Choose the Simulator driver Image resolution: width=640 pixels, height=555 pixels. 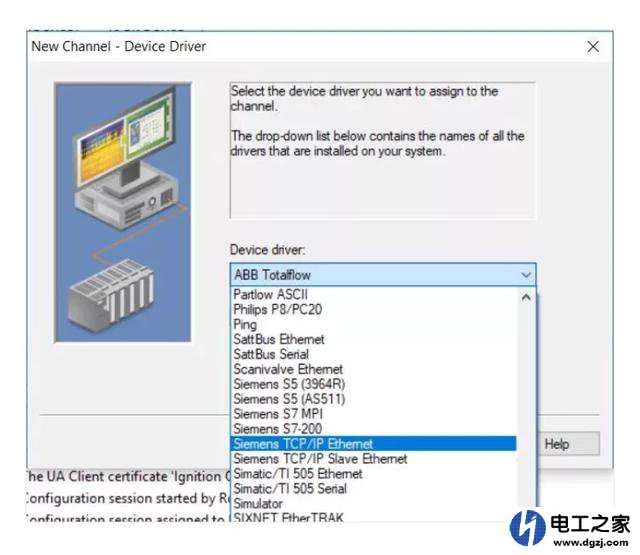coord(373,504)
